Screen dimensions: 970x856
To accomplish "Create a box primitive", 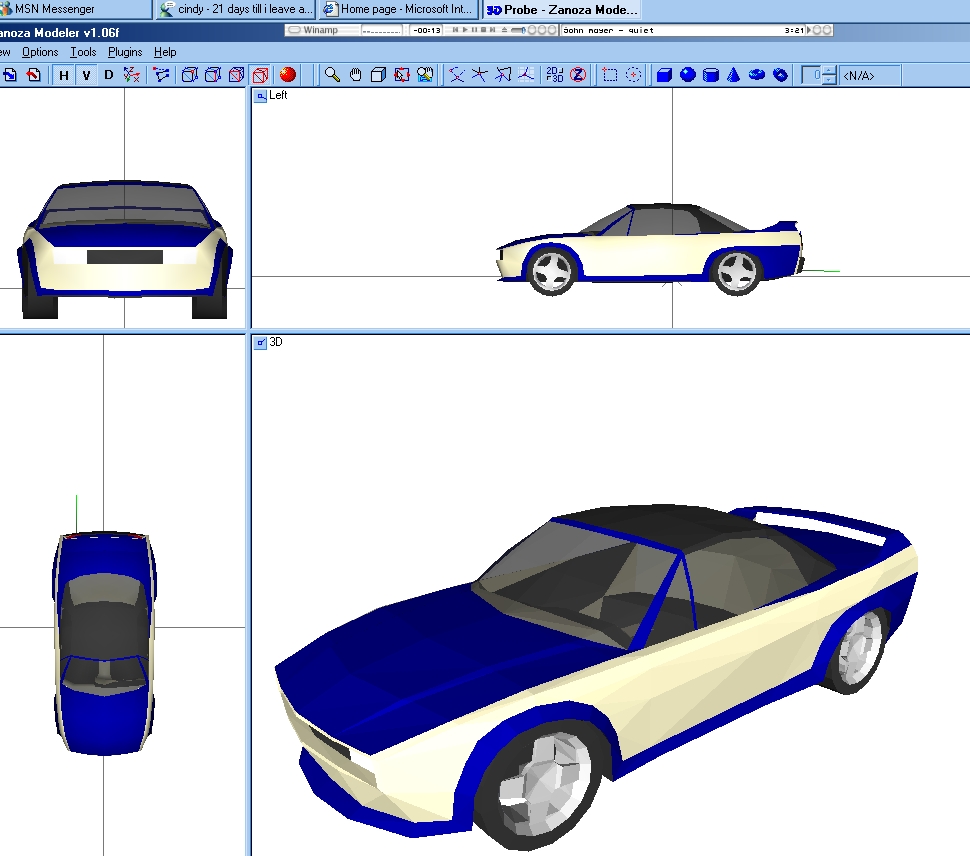I will pyautogui.click(x=663, y=75).
